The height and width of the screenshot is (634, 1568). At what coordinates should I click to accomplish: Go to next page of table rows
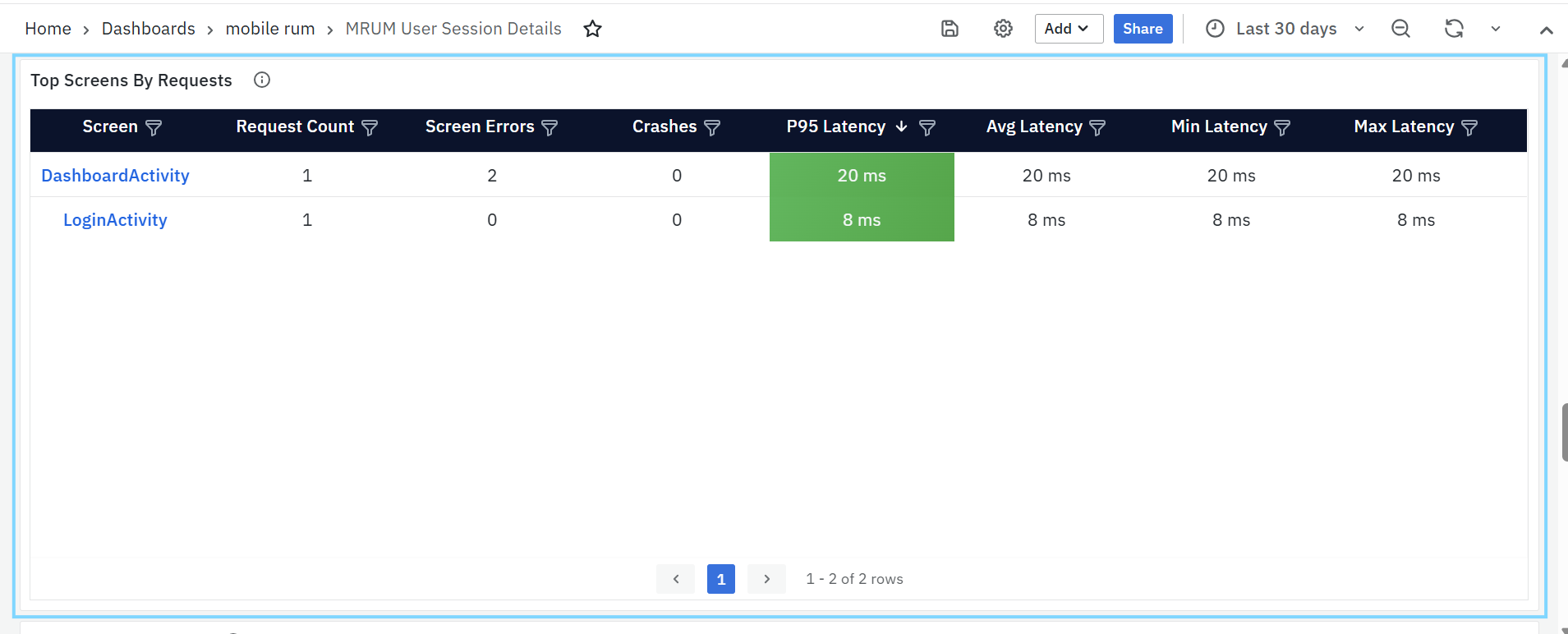(766, 579)
